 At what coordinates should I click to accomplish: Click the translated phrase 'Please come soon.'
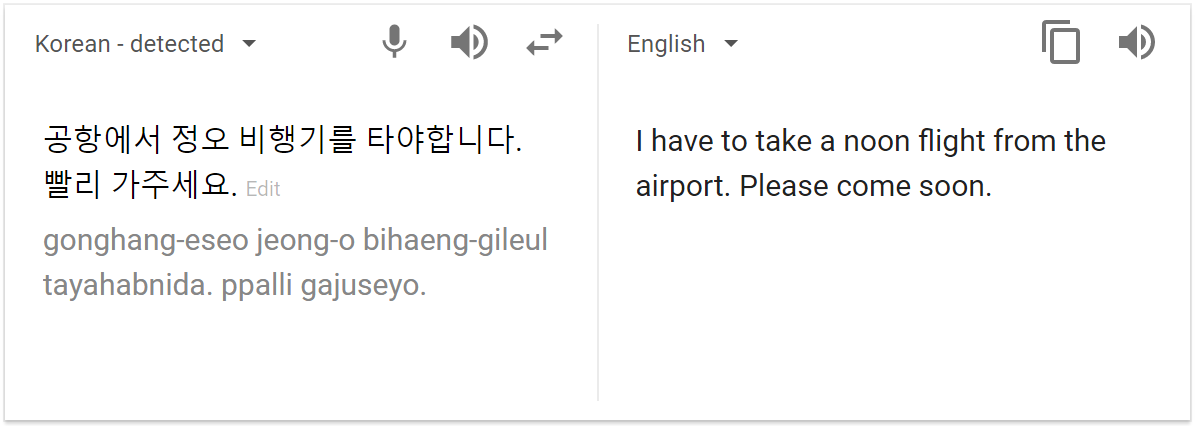click(x=866, y=186)
